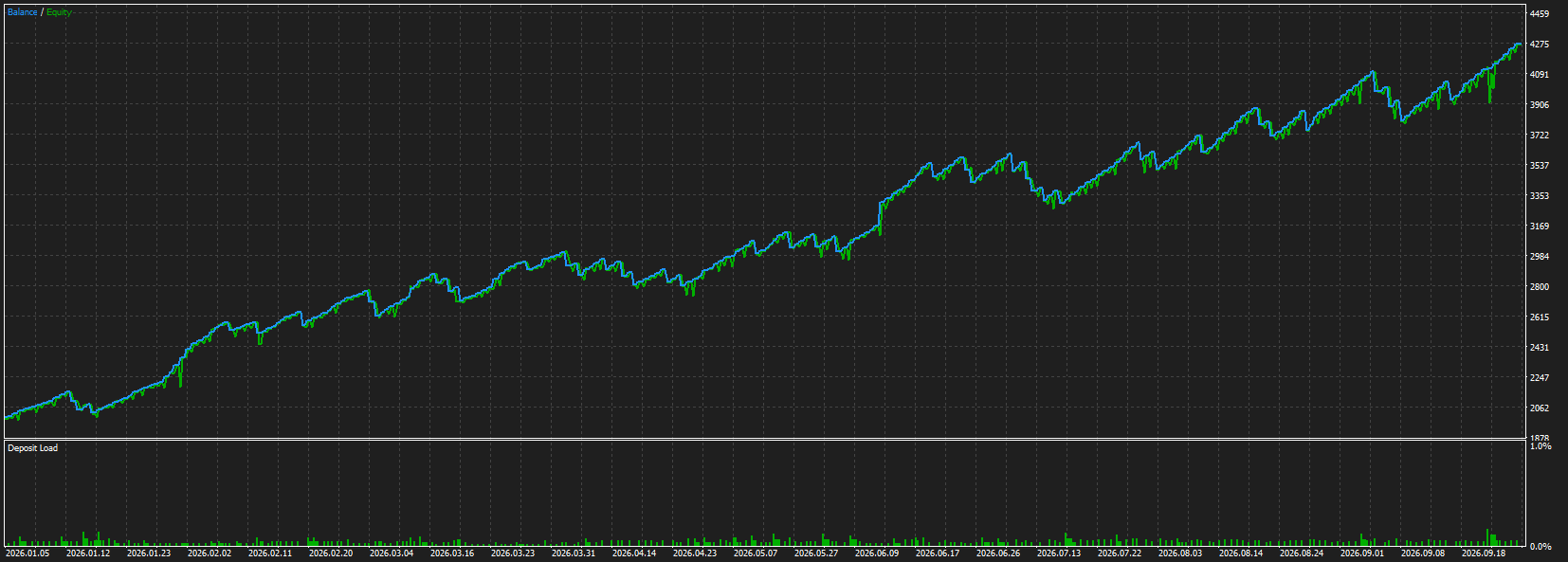
Task: Click the 2026.08.03 date label
Action: pos(1180,553)
